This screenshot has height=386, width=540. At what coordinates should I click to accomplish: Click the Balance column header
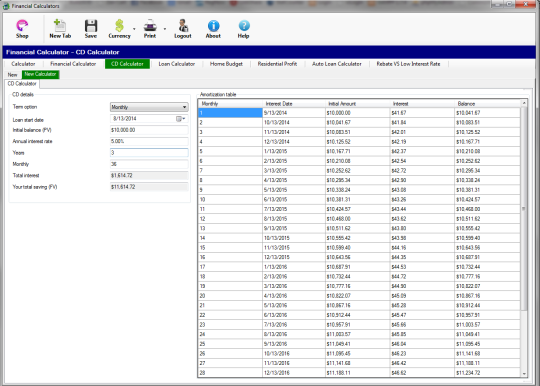click(x=487, y=104)
